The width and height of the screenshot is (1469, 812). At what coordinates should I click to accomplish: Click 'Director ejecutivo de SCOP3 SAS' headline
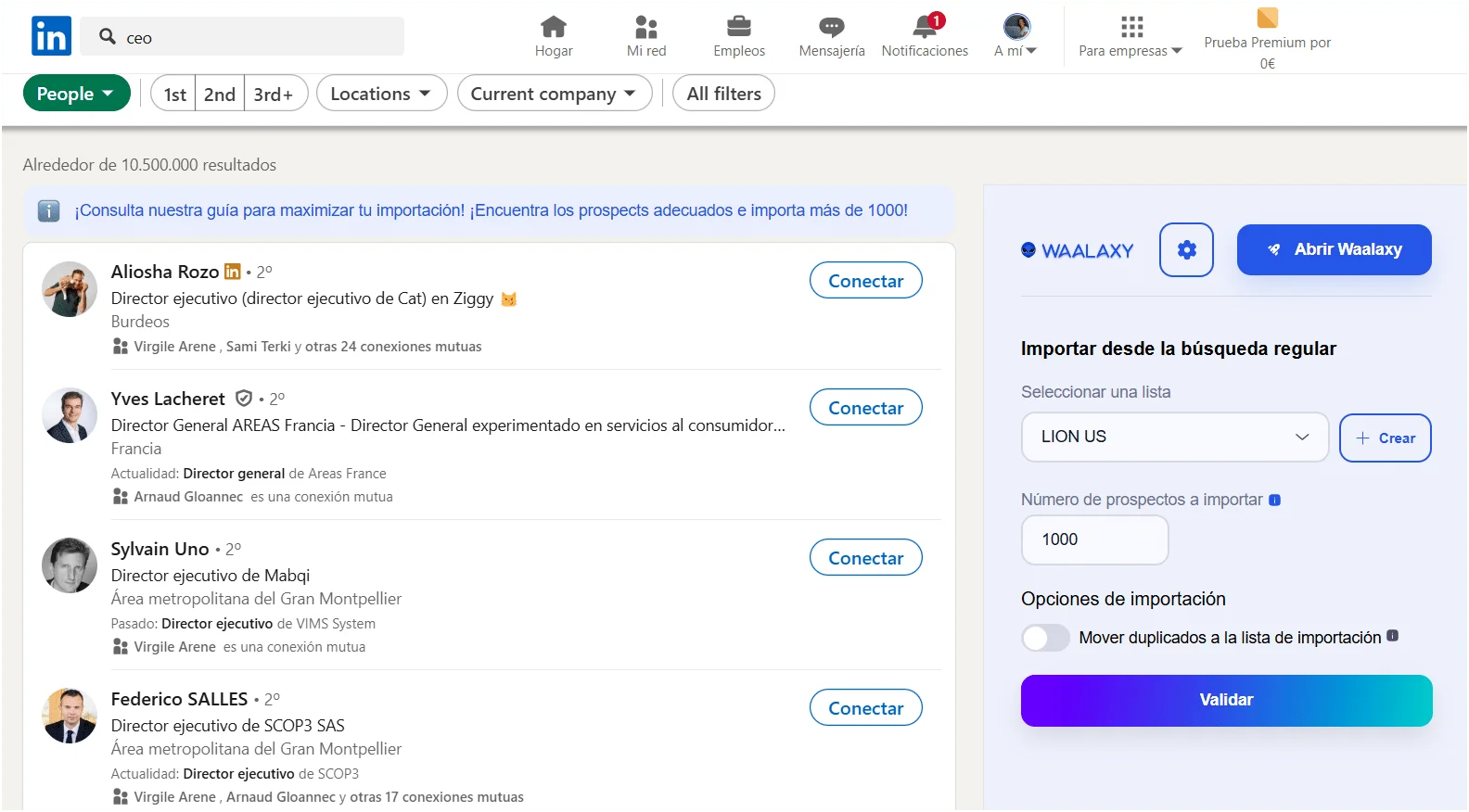point(228,726)
